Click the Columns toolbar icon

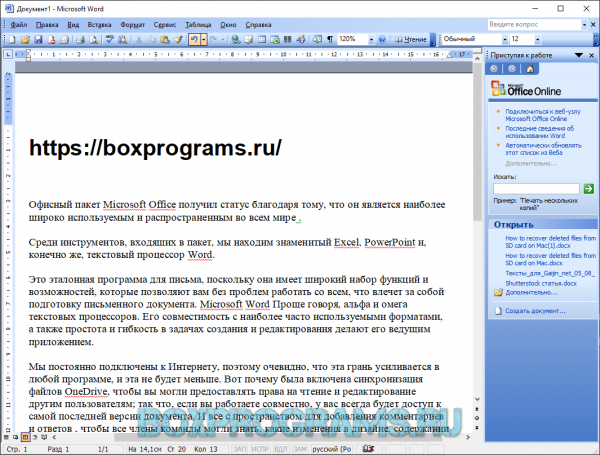(287, 39)
